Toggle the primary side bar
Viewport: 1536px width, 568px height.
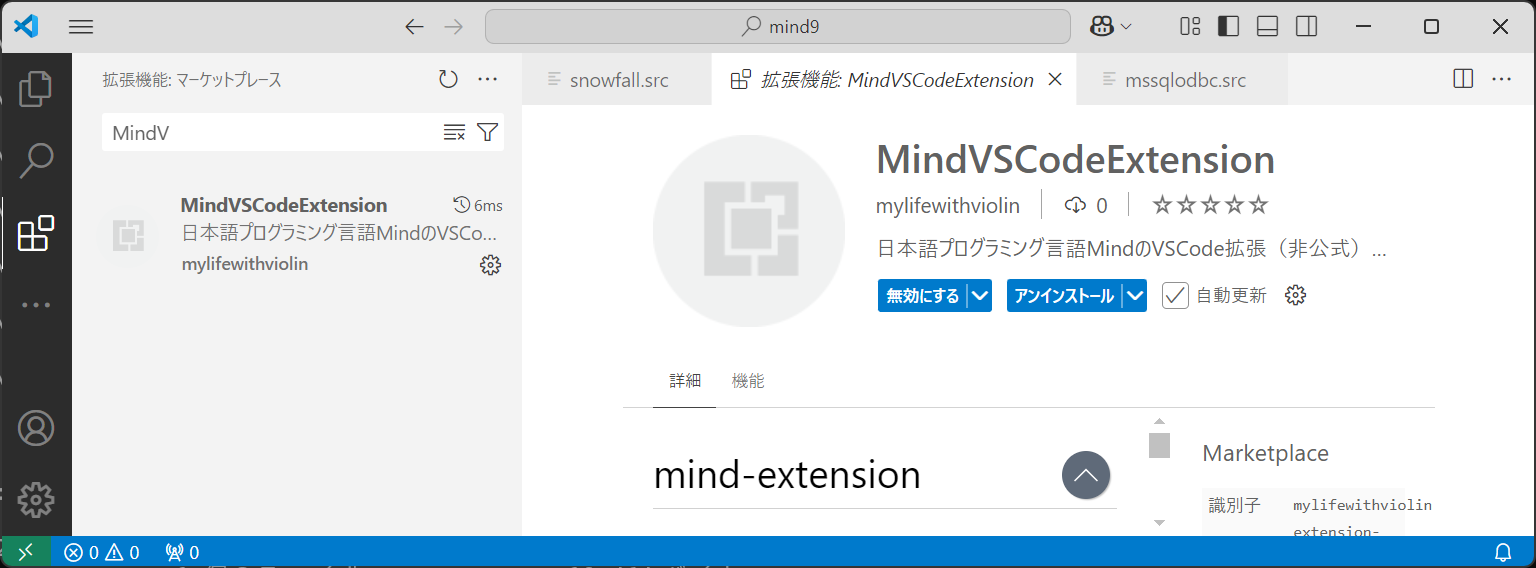[x=1229, y=27]
